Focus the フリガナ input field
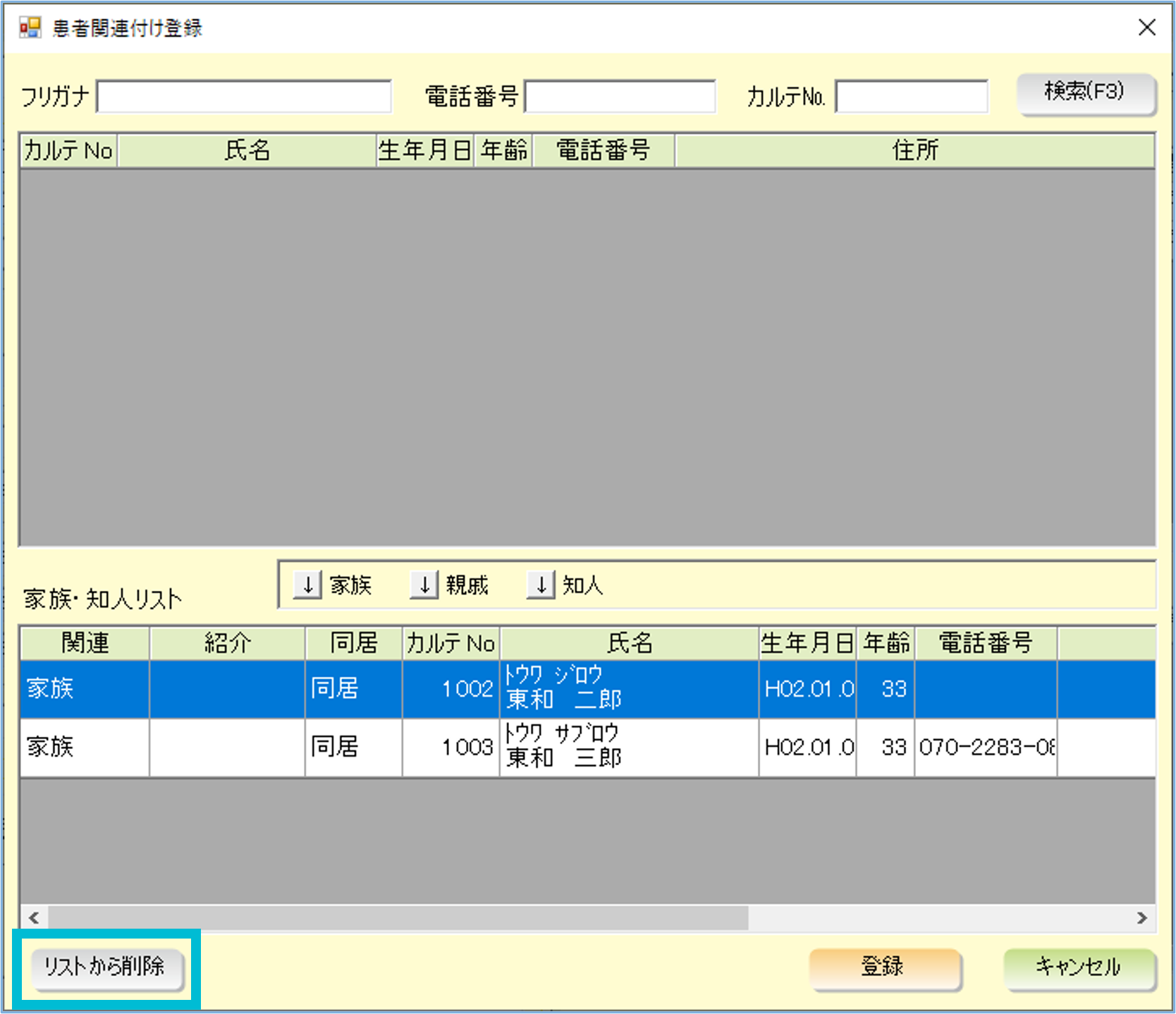 point(244,97)
